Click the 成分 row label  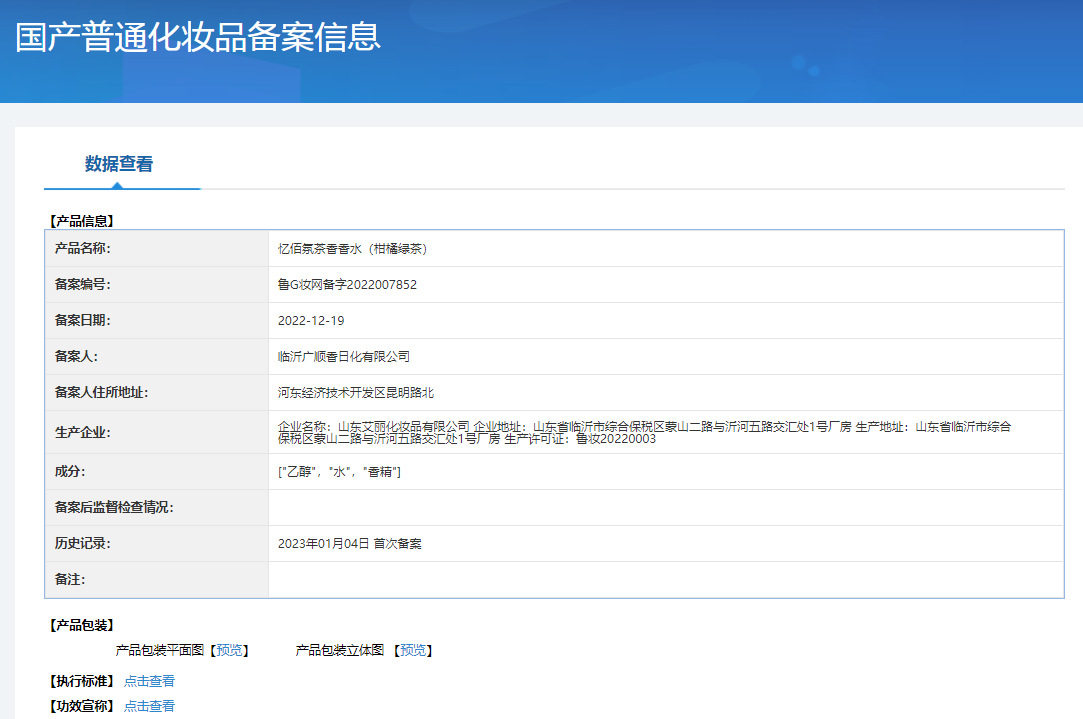coord(70,471)
